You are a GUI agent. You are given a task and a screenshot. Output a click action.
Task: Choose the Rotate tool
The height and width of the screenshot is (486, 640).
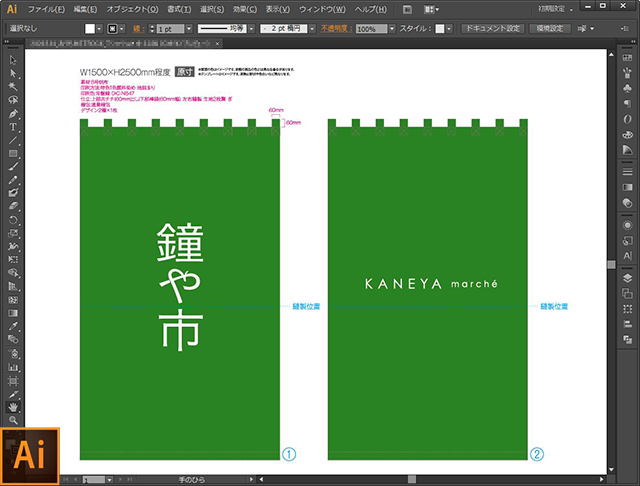(x=14, y=218)
